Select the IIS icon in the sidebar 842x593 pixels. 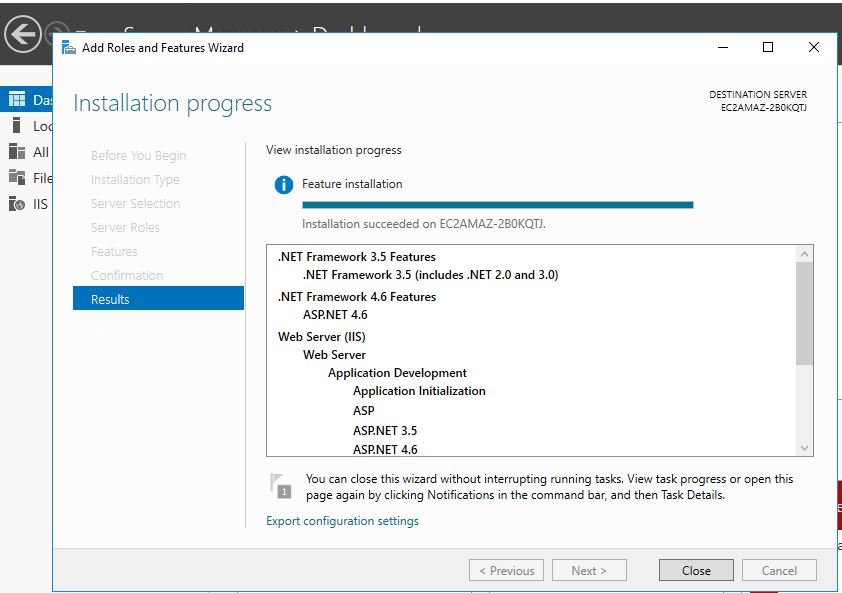tap(16, 204)
